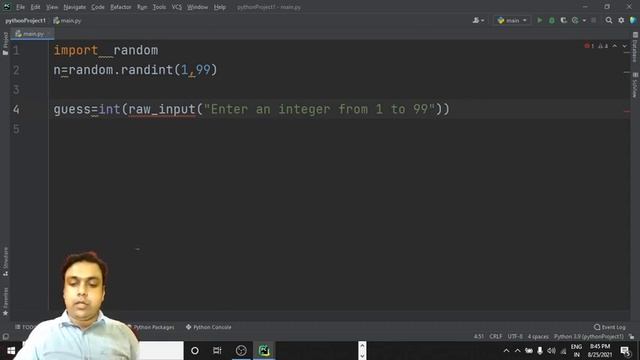Click the word import on line 1

tap(76, 50)
